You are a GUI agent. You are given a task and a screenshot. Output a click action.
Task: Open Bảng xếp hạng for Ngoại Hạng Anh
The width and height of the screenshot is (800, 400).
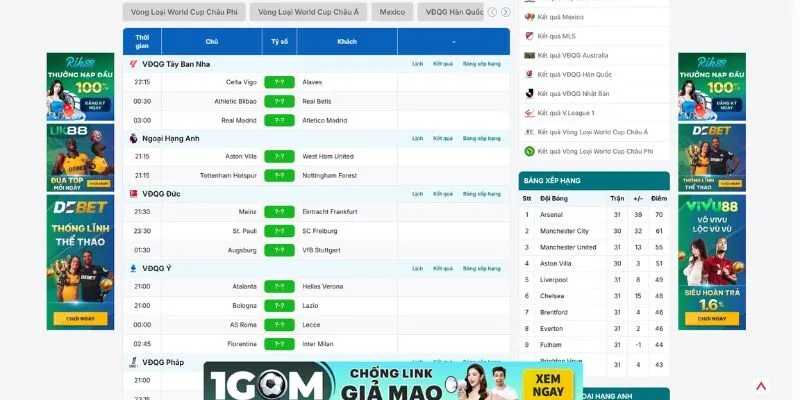click(x=482, y=138)
